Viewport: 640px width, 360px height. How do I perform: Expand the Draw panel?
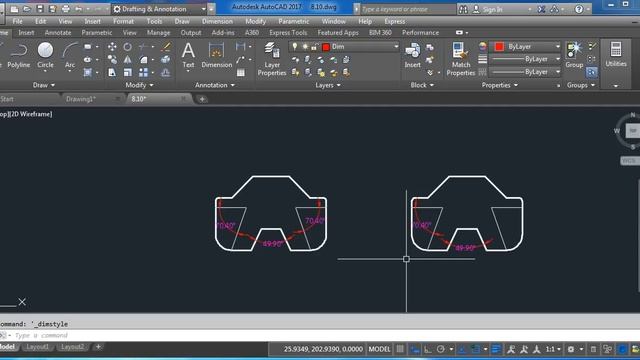[44, 85]
